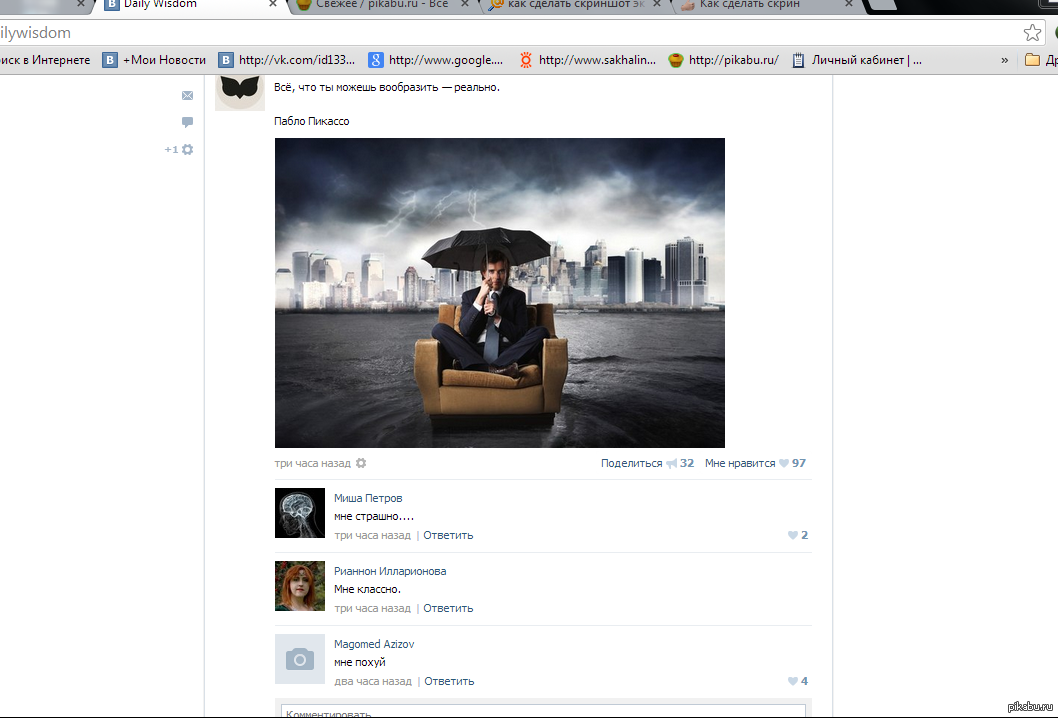The image size is (1058, 718).
Task: Open the +Мои Новости bookmark
Action: coord(154,60)
